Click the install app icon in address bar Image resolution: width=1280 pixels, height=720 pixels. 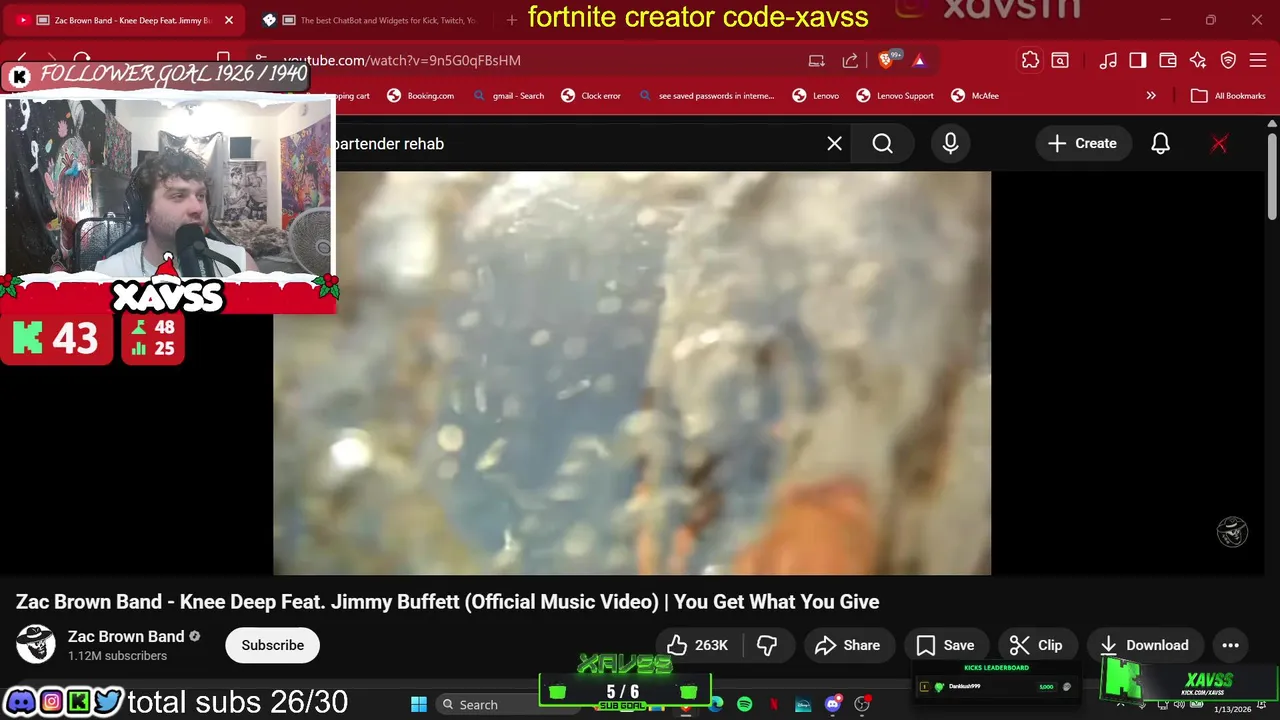point(817,61)
